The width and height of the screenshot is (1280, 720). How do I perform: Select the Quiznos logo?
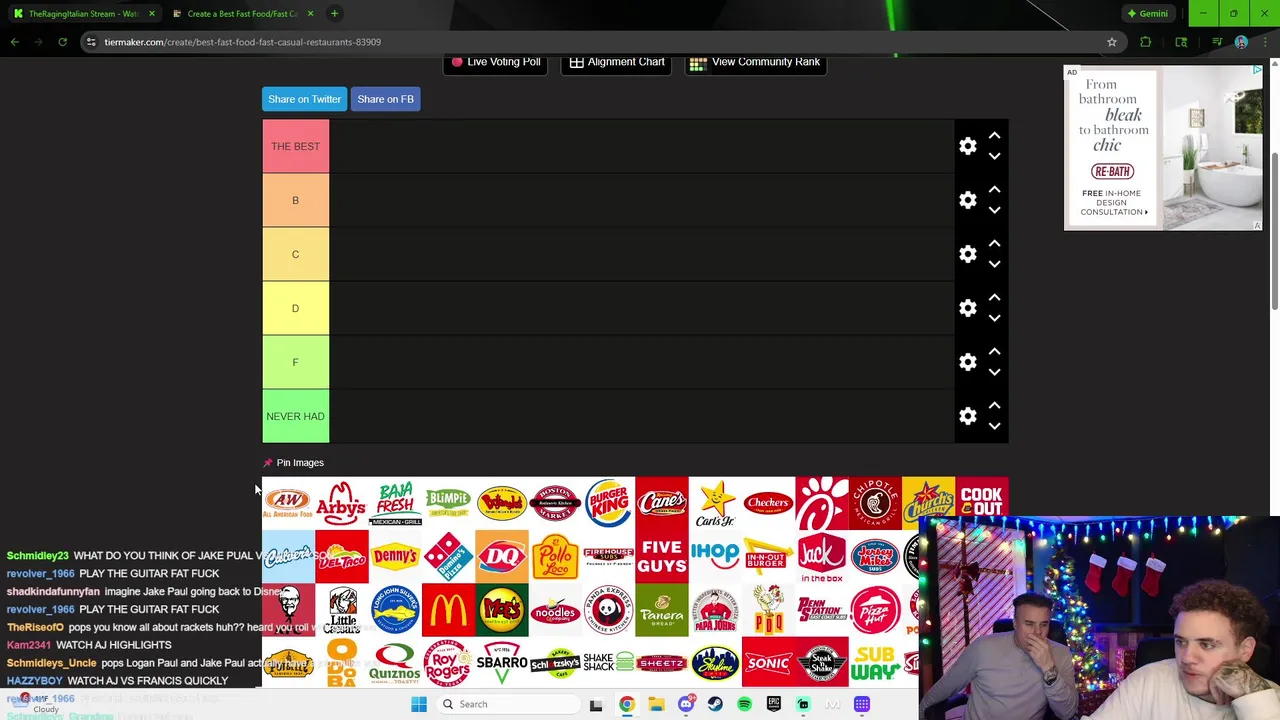[395, 663]
